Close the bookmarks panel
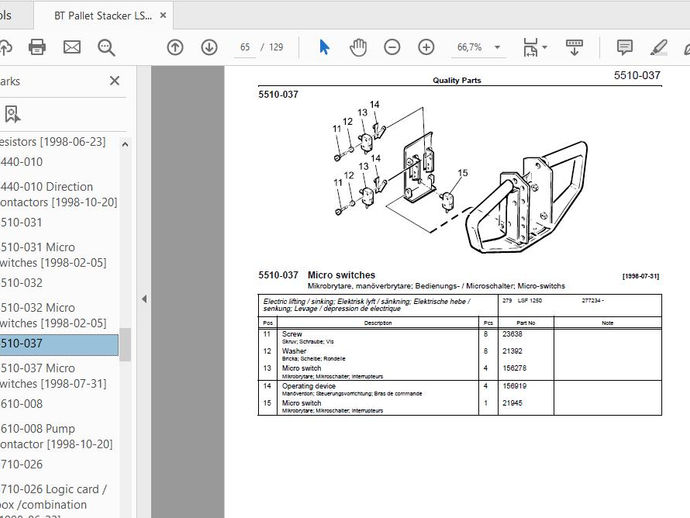Image resolution: width=690 pixels, height=518 pixels. tap(114, 81)
